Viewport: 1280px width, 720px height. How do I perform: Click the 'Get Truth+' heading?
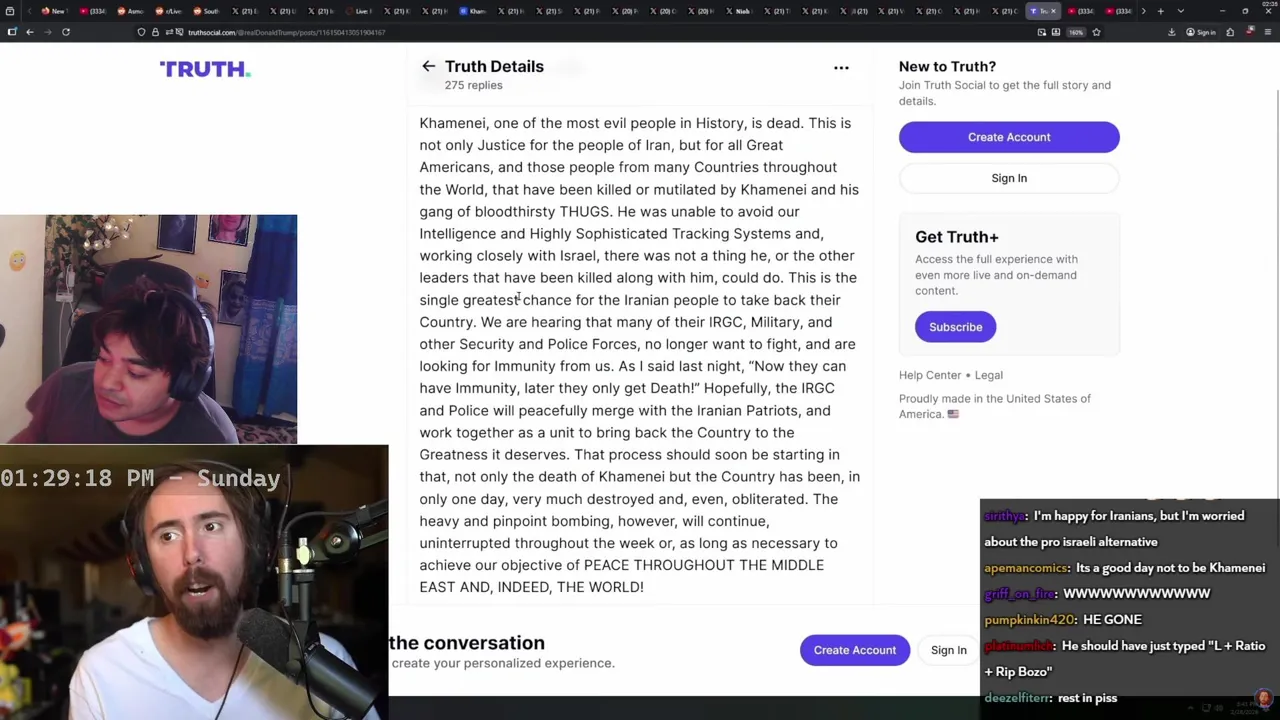coord(957,237)
